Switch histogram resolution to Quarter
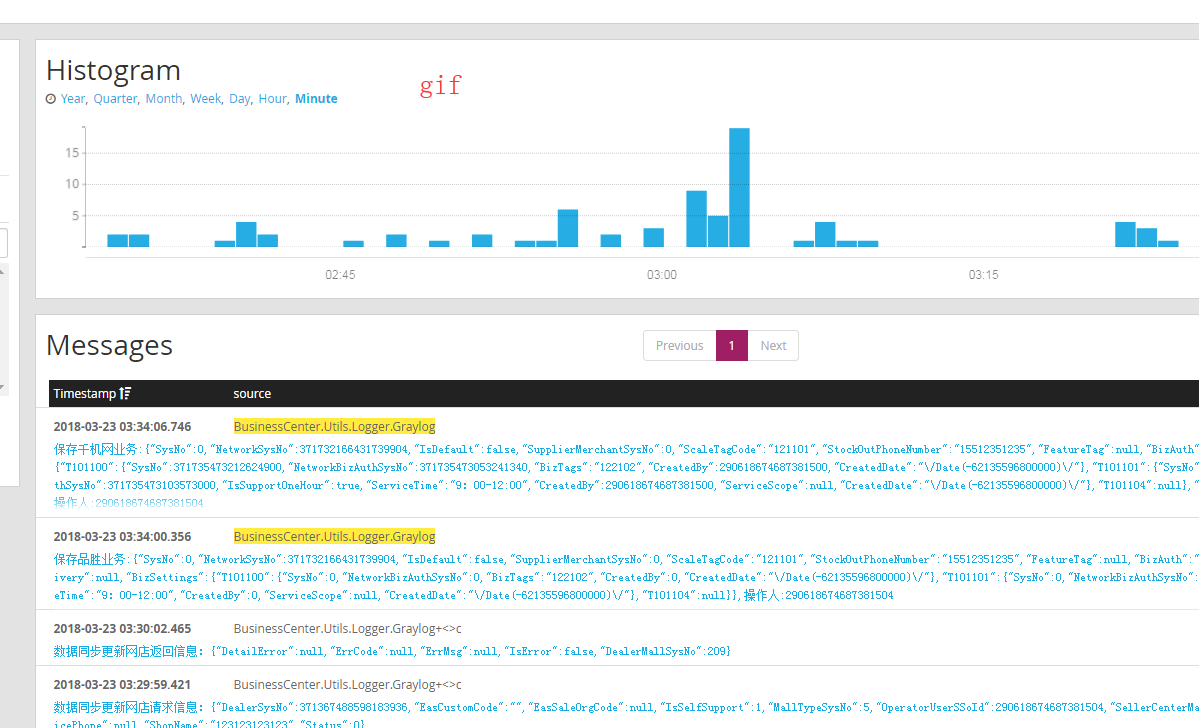1199x728 pixels. [115, 99]
